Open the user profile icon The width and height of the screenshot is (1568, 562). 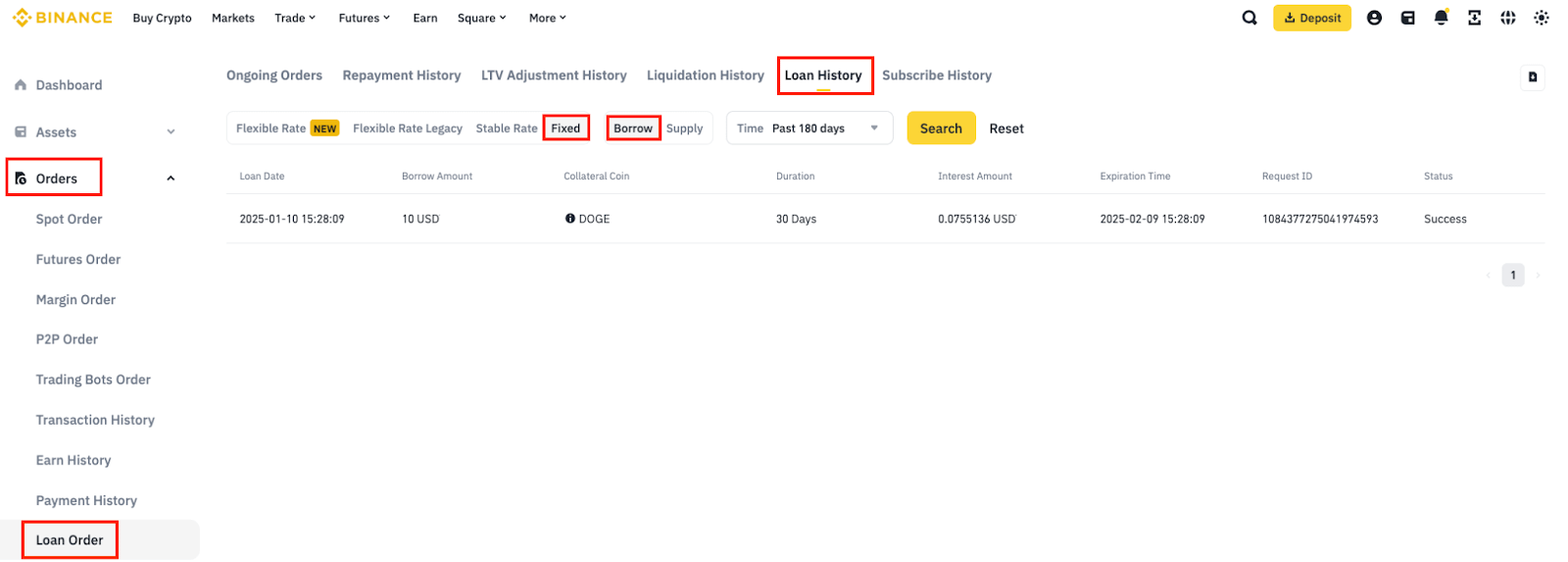click(x=1374, y=18)
